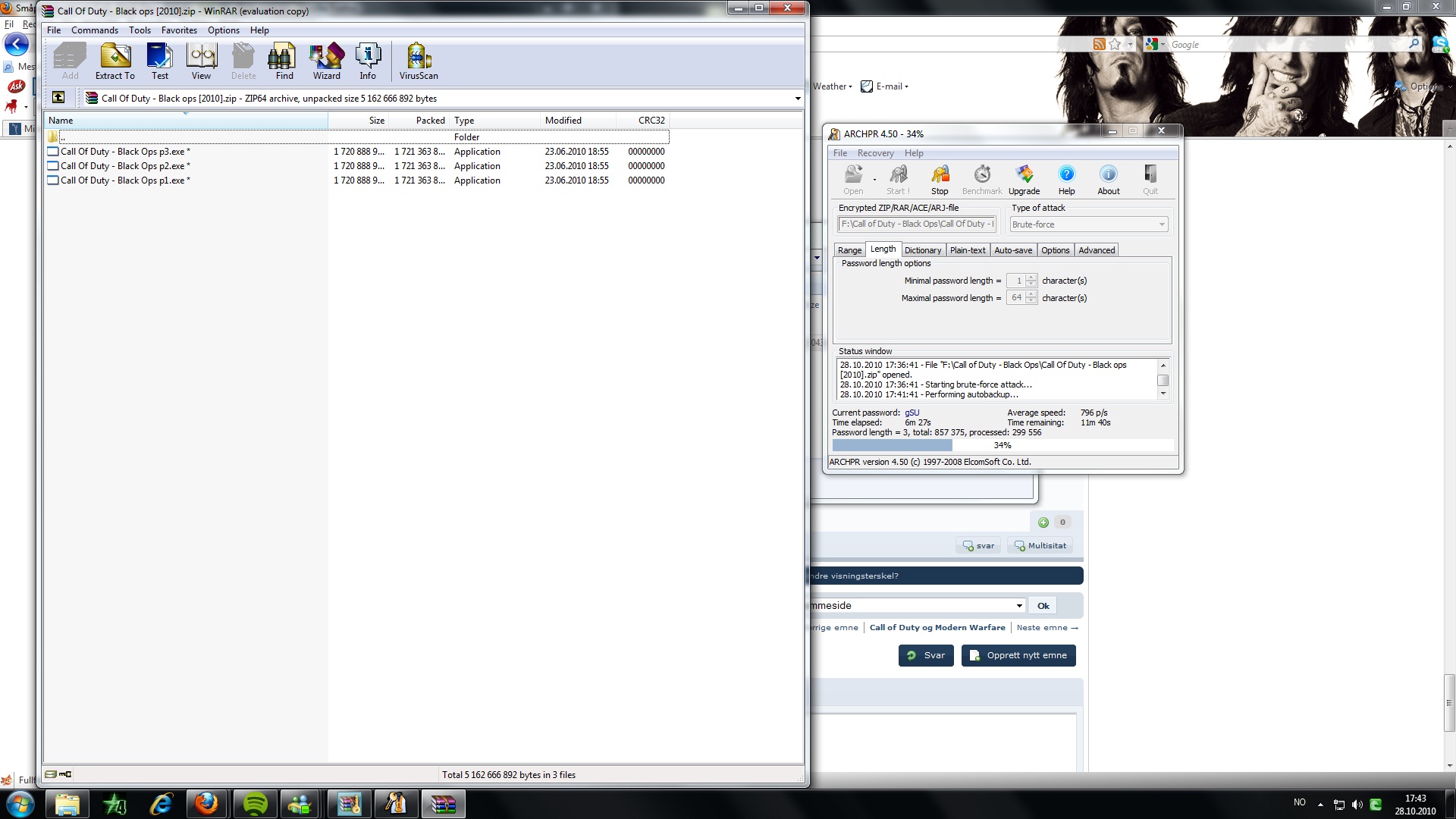Click the Start attack icon in ARCHPR

[x=898, y=180]
